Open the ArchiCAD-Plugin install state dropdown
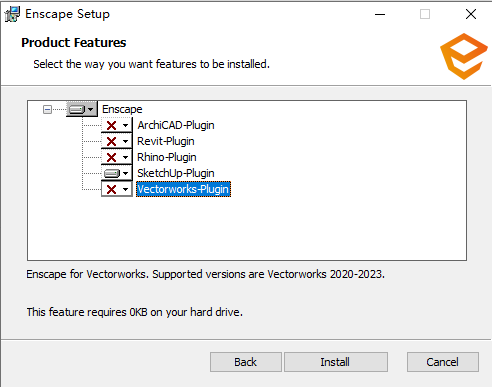This screenshot has height=387, width=492. click(x=117, y=125)
